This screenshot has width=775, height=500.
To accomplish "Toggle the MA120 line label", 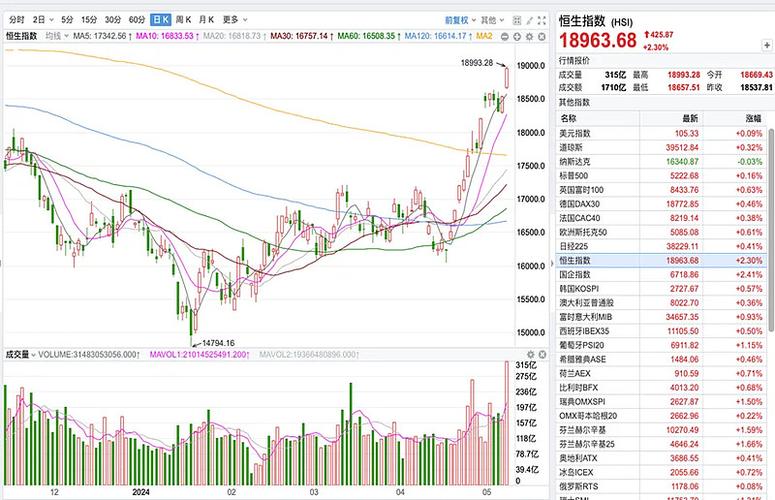I will coord(438,36).
